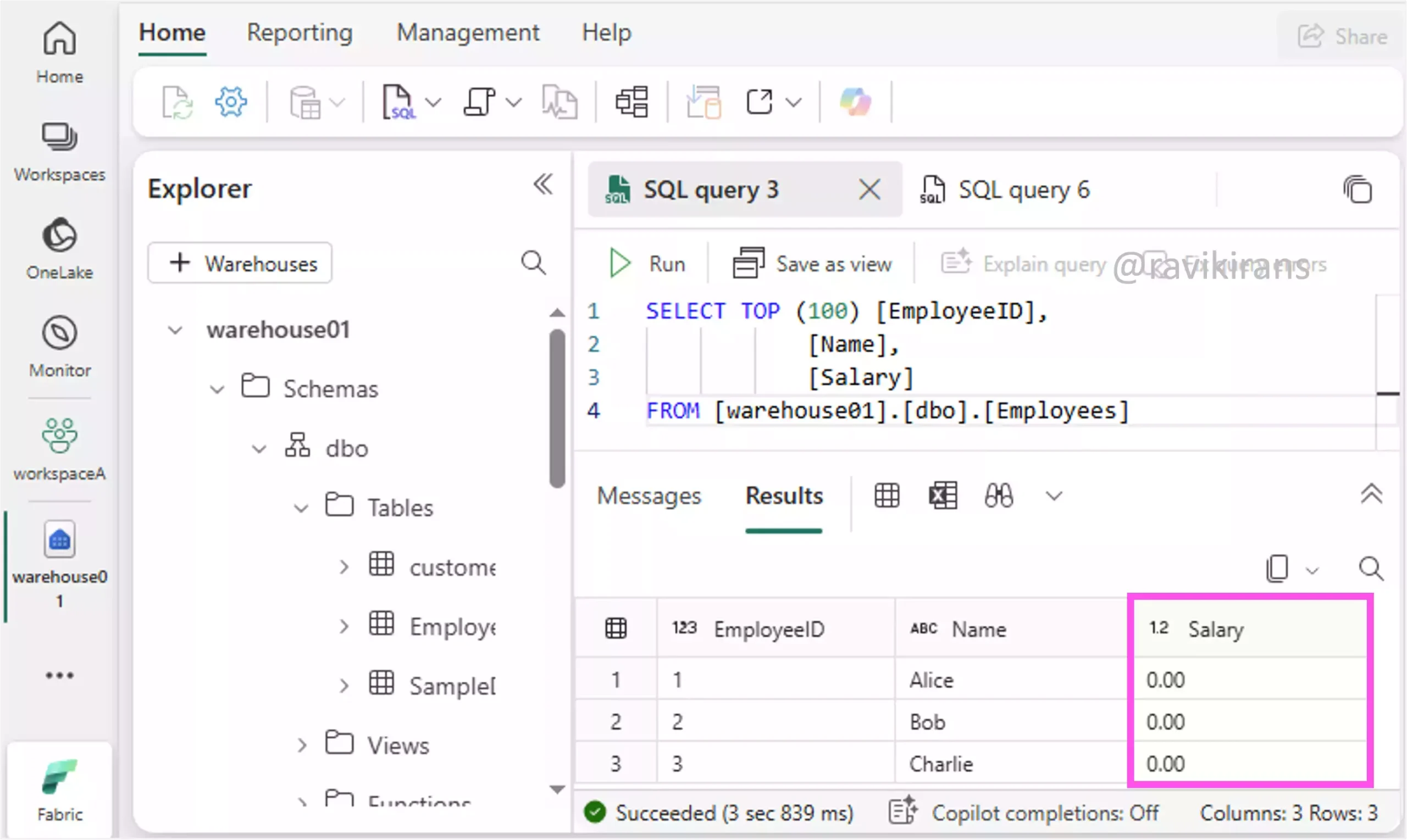Open Copilot completions status icon

click(902, 811)
